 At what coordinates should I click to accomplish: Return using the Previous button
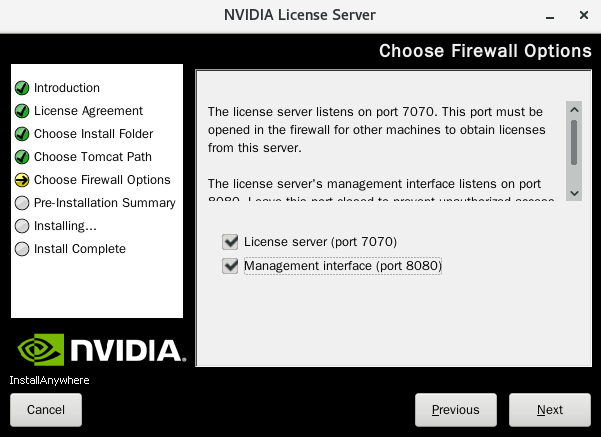click(x=456, y=410)
